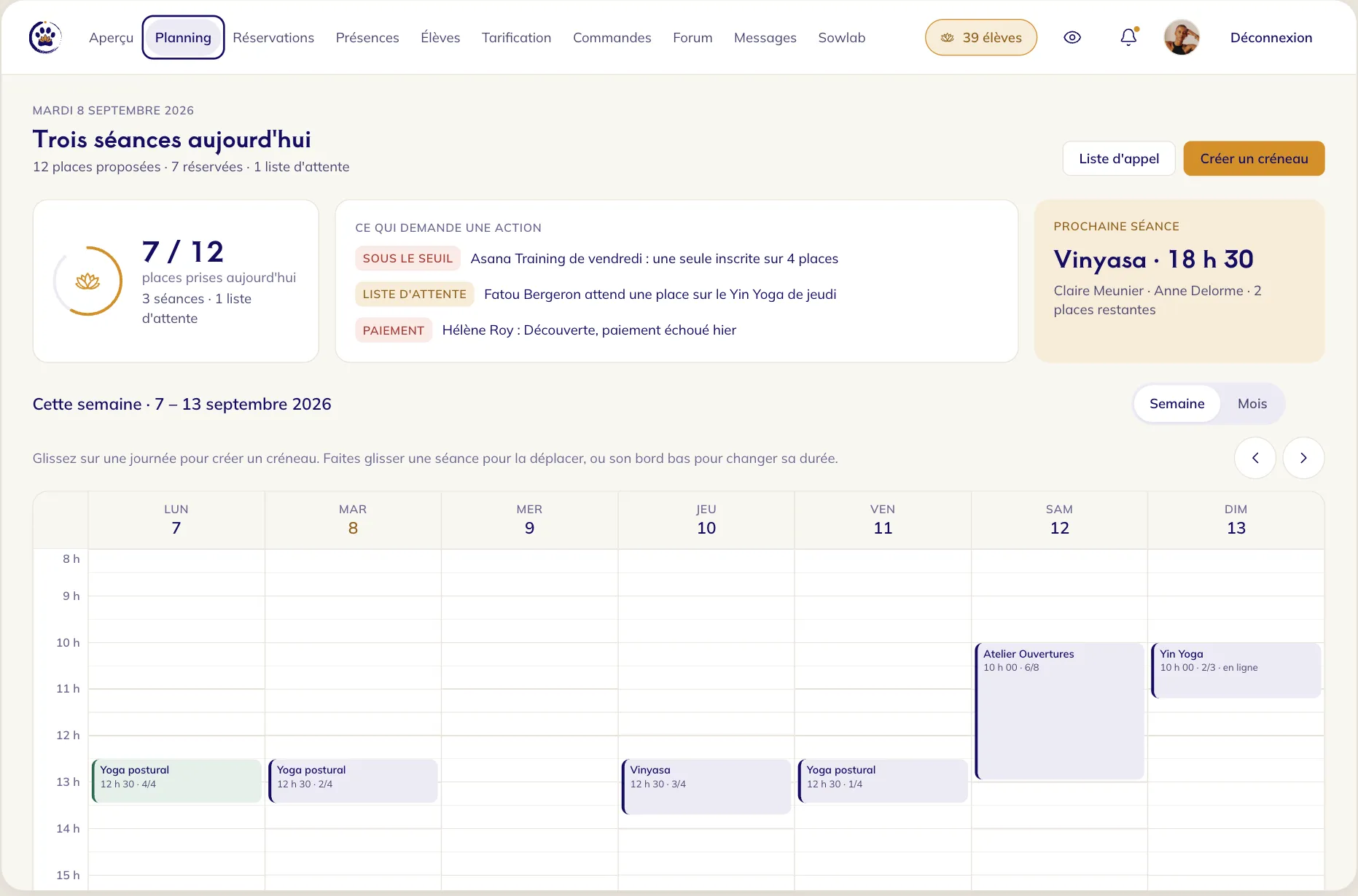Screen dimensions: 1358x896
Task: Open the user profile avatar
Action: 1182,37
